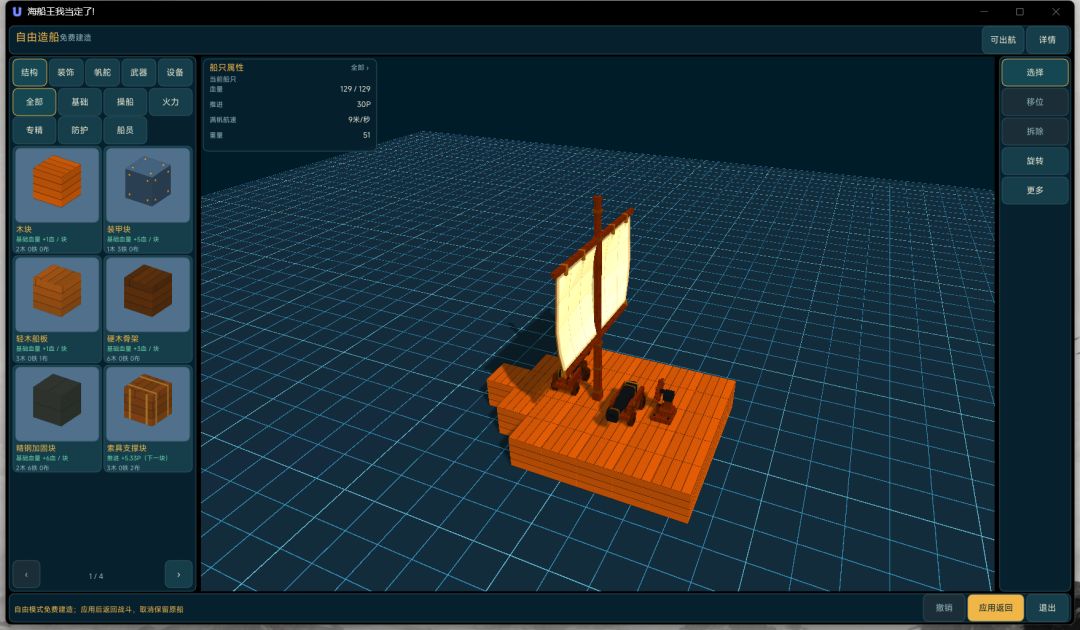Click the 船只属性 panel title
This screenshot has height=630, width=1080.
tap(227, 67)
